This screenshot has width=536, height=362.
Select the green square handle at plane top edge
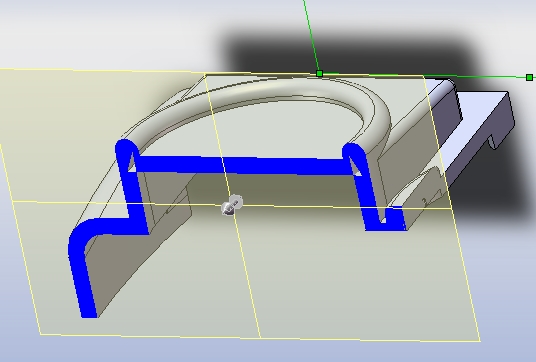(320, 73)
